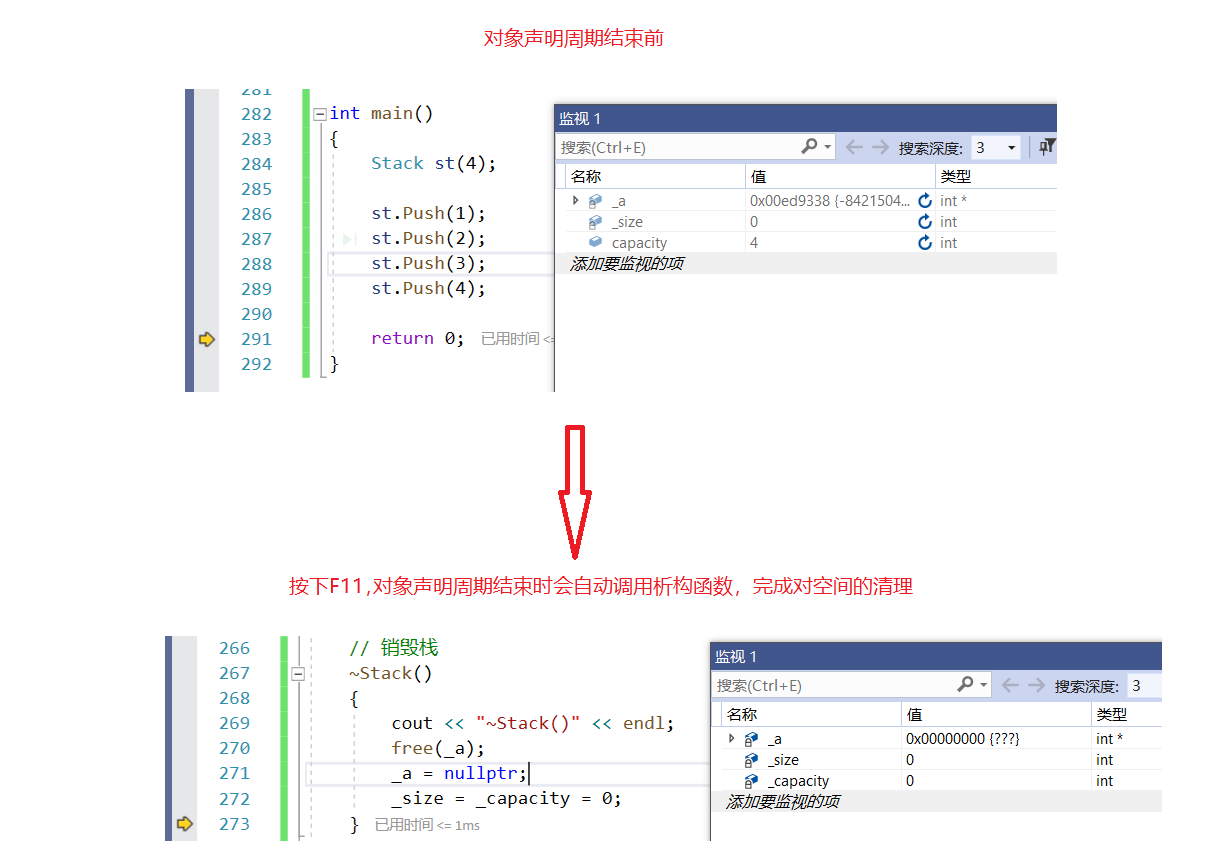The width and height of the screenshot is (1207, 859).
Task: Click code line st.Push(4);
Action: (428, 289)
